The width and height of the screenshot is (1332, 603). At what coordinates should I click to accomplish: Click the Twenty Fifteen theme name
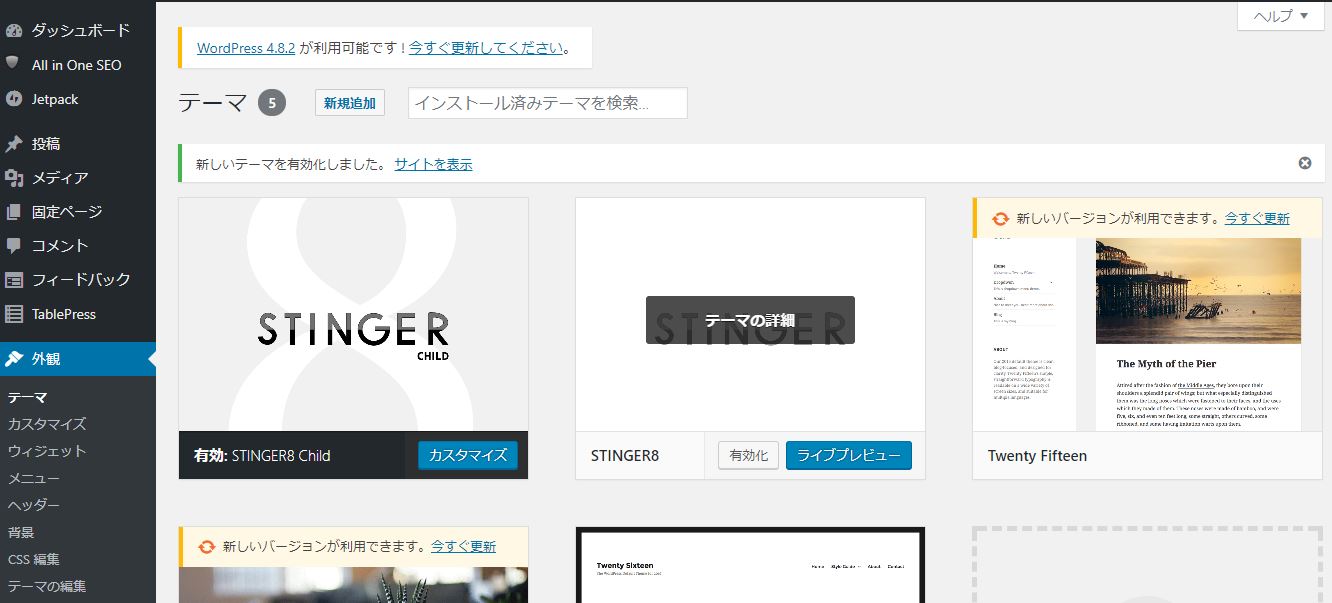1037,456
